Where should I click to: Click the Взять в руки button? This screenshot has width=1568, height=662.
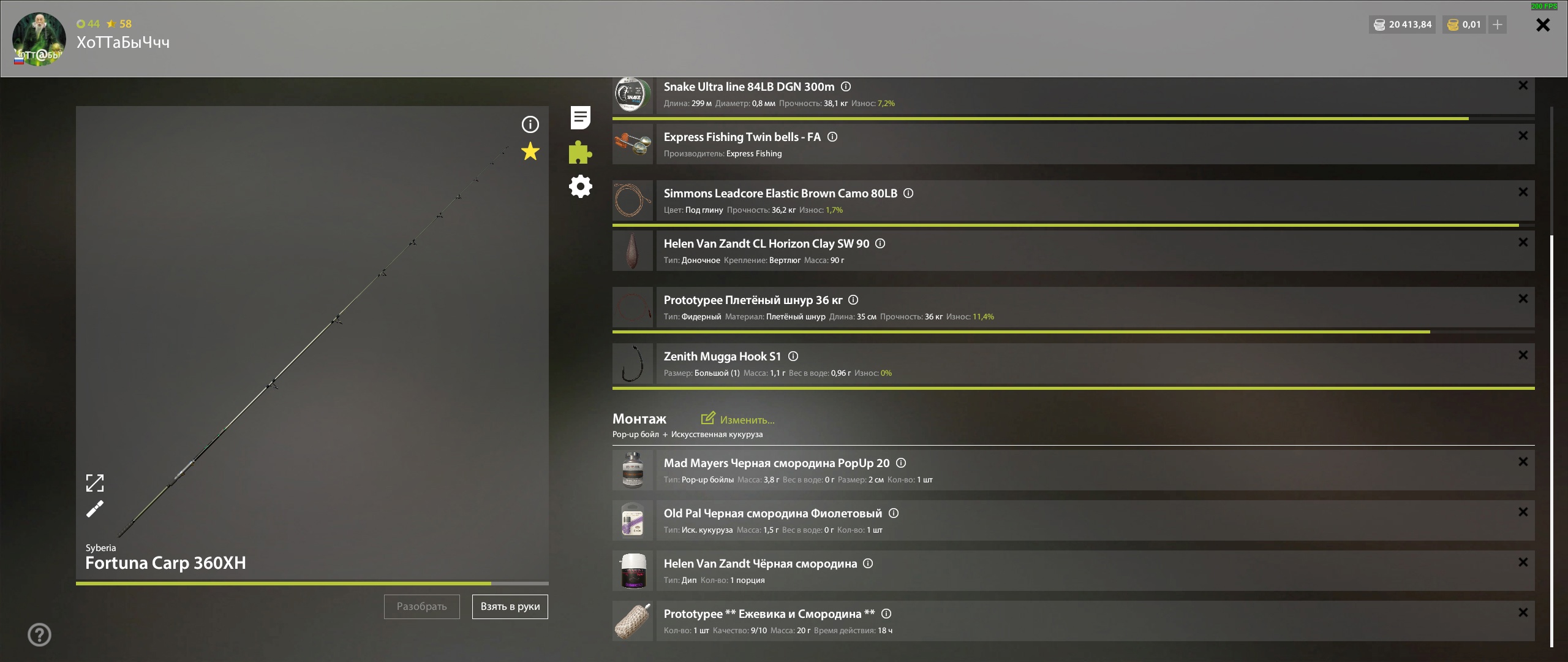(x=510, y=607)
